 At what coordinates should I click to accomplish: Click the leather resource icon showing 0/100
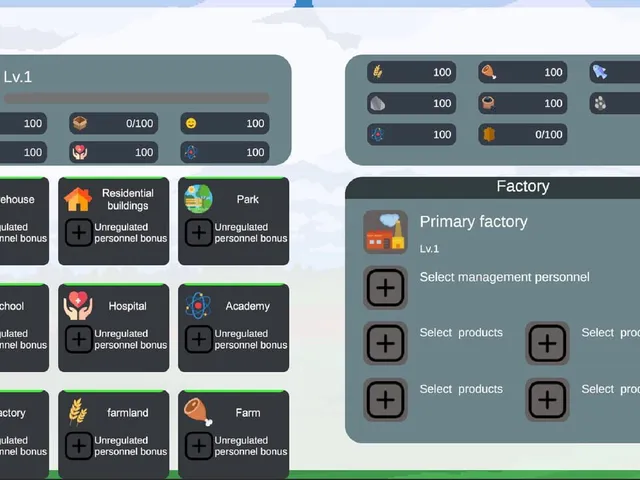(489, 134)
